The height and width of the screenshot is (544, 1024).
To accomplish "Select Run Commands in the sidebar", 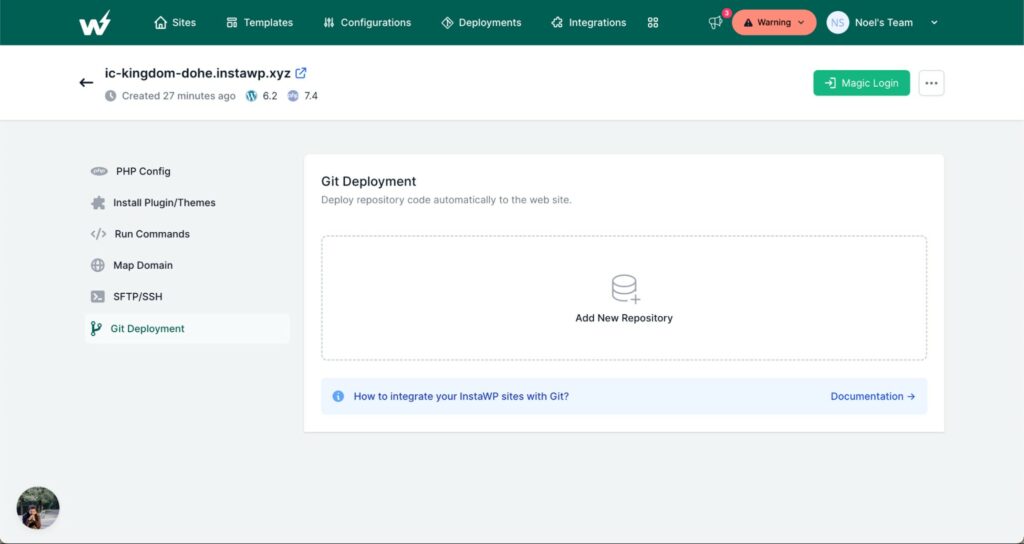I will (187, 234).
